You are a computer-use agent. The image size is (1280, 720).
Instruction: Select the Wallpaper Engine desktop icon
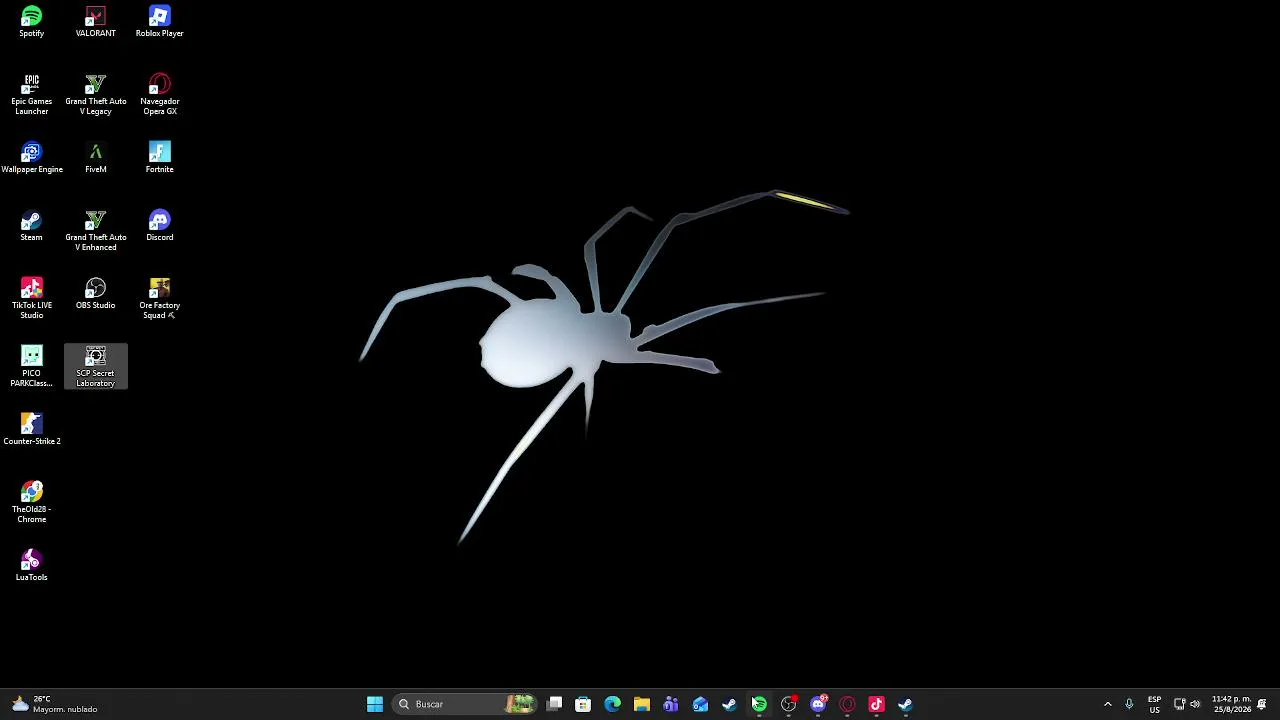pos(31,158)
